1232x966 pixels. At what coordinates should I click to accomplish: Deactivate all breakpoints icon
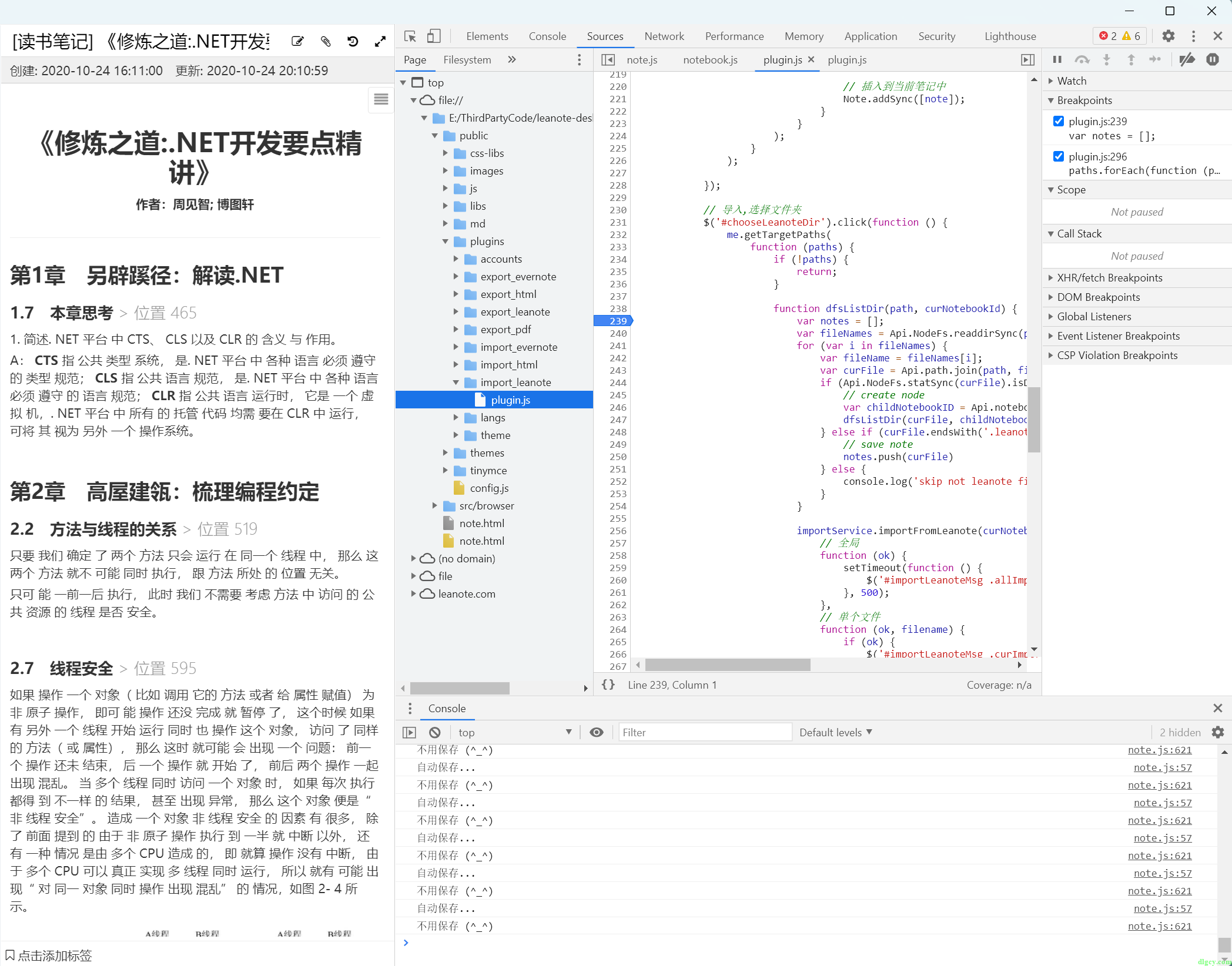pos(1187,59)
